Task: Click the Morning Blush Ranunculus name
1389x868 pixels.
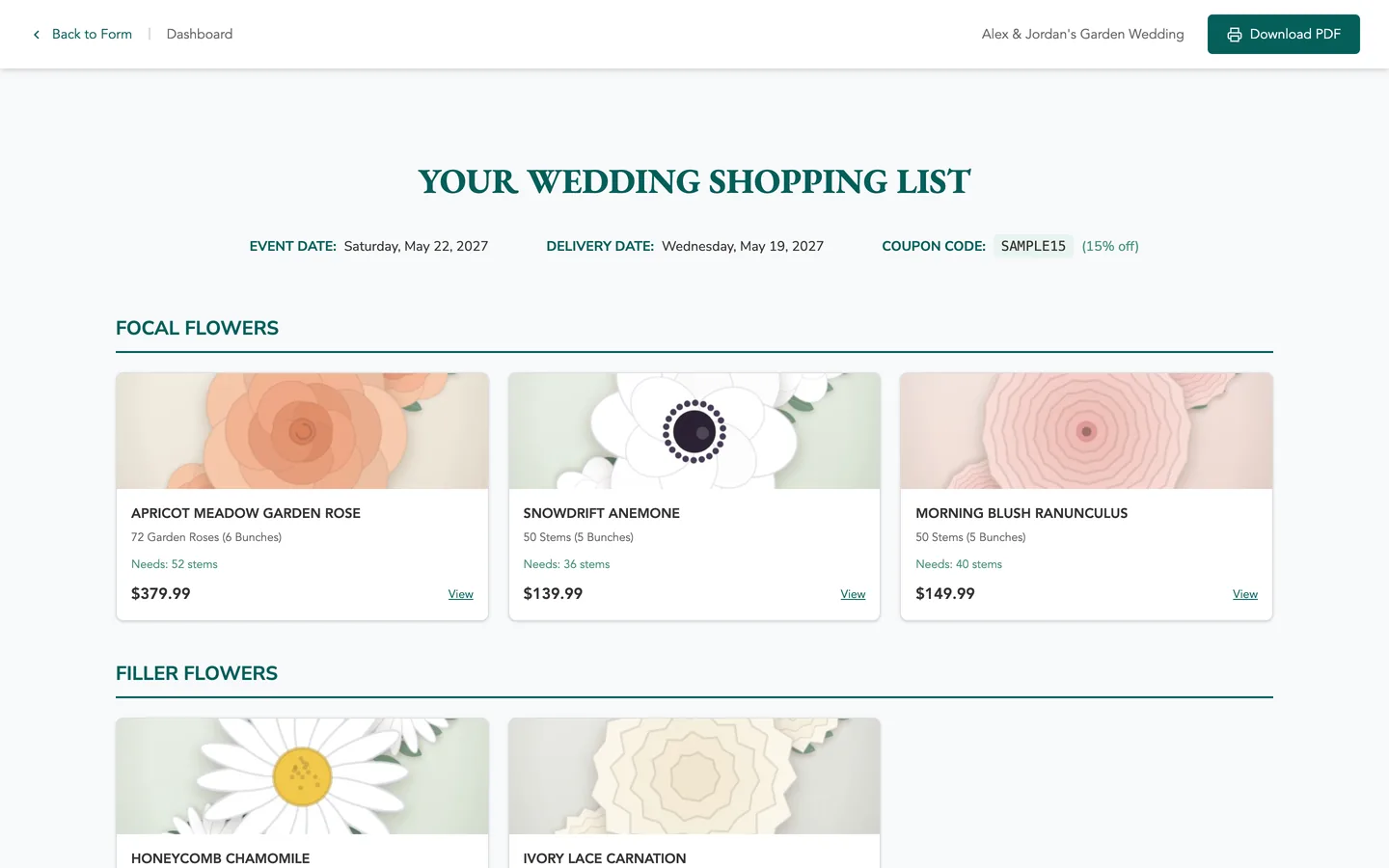Action: pos(1021,513)
